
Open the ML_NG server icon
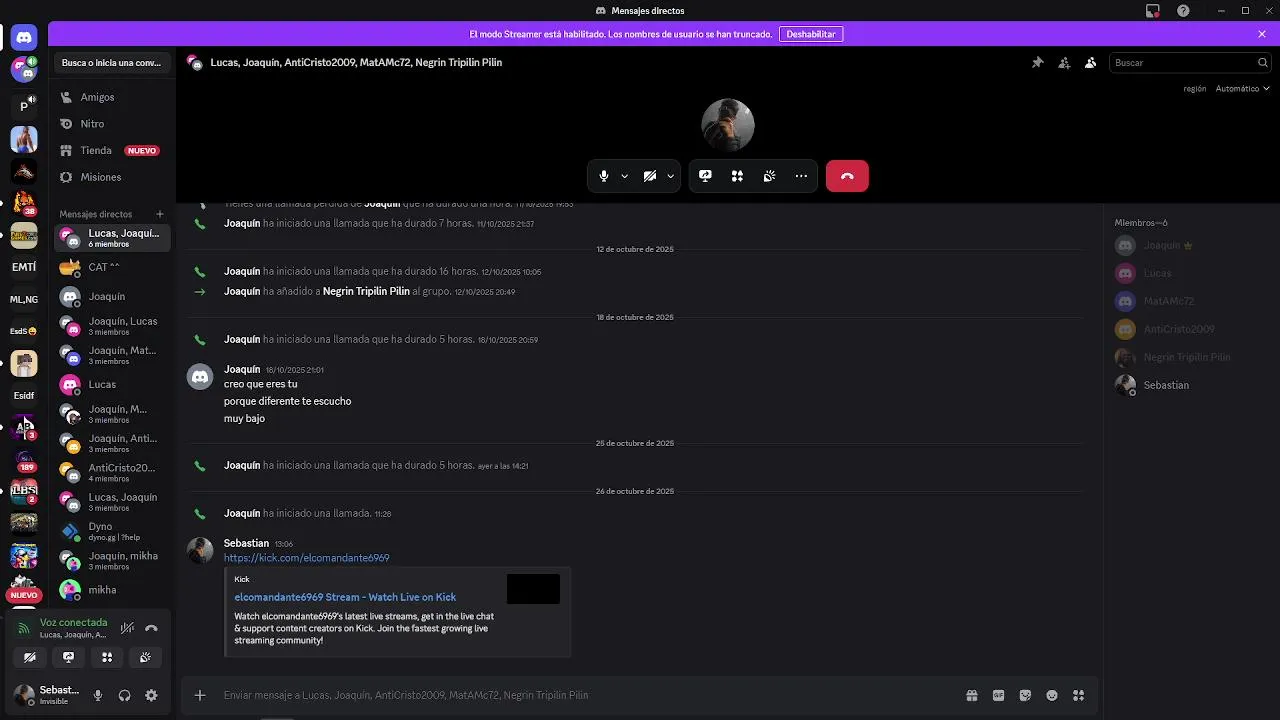coord(24,299)
